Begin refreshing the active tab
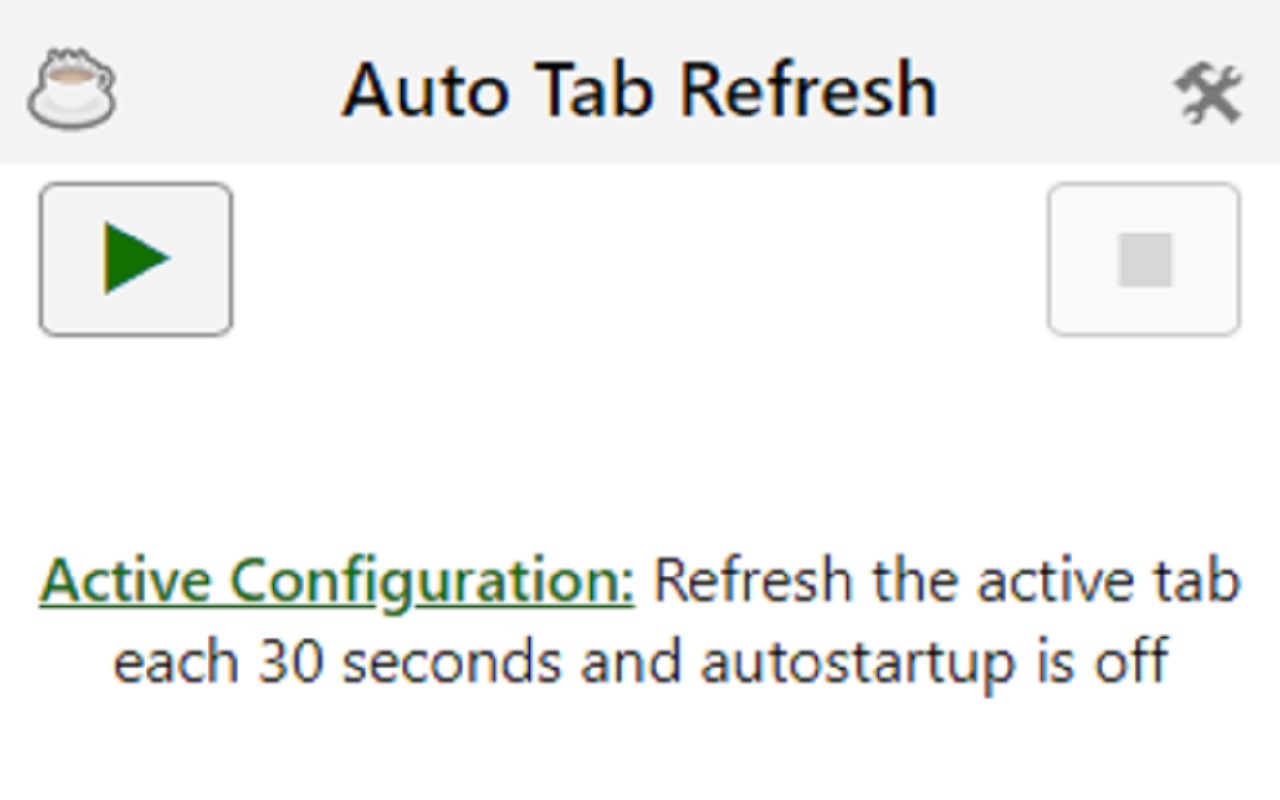Screen dimensions: 1280x800 tap(136, 259)
